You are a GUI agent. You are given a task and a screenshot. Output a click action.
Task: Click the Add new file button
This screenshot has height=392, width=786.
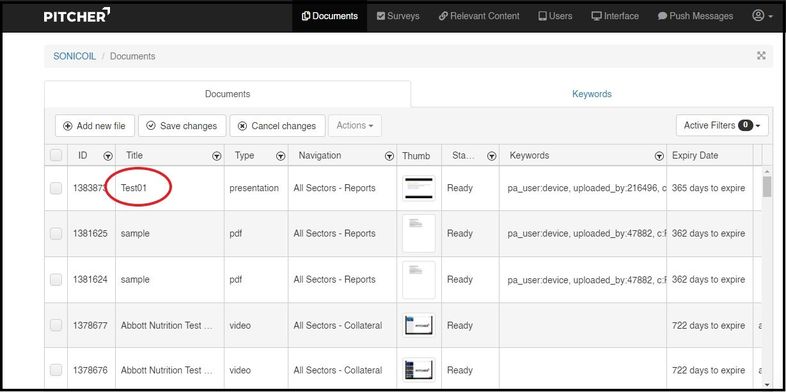pos(95,125)
